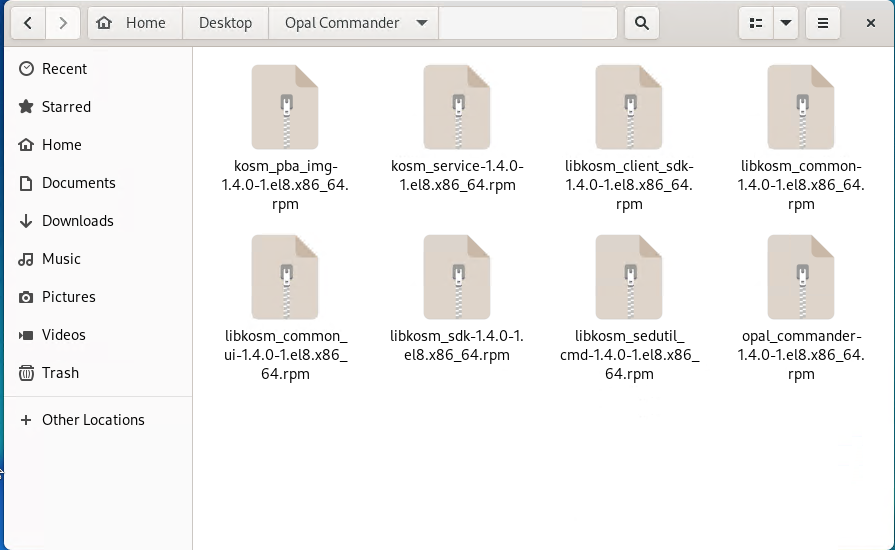Click Opal Commander path bar segment
Viewport: 895px width, 550px height.
[353, 23]
